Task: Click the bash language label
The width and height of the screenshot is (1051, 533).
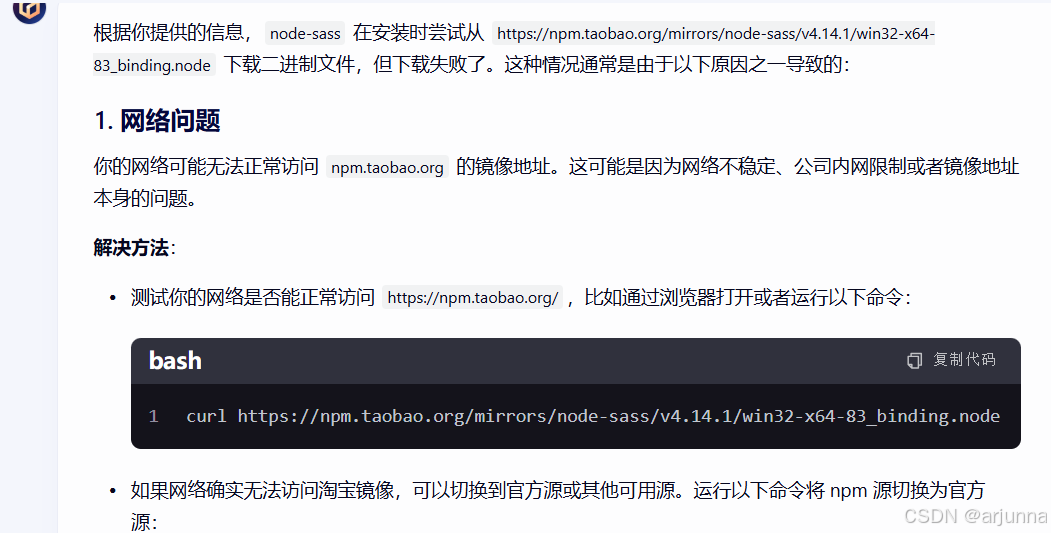Action: click(175, 361)
